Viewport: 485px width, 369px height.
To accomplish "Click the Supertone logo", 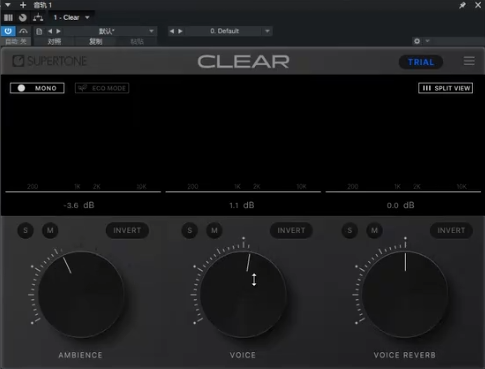I will (50, 61).
